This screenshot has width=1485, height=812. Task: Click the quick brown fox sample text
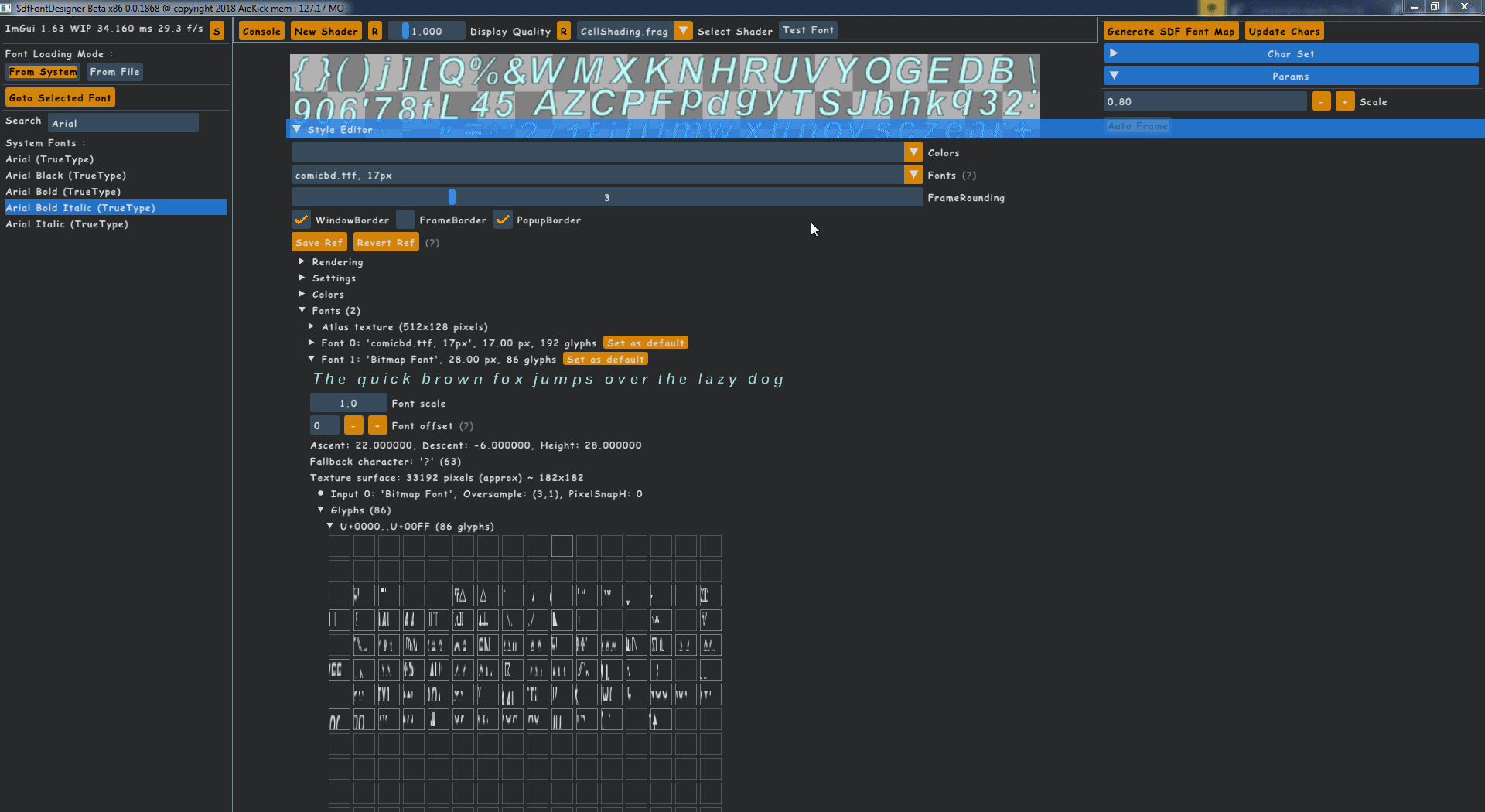pos(548,379)
